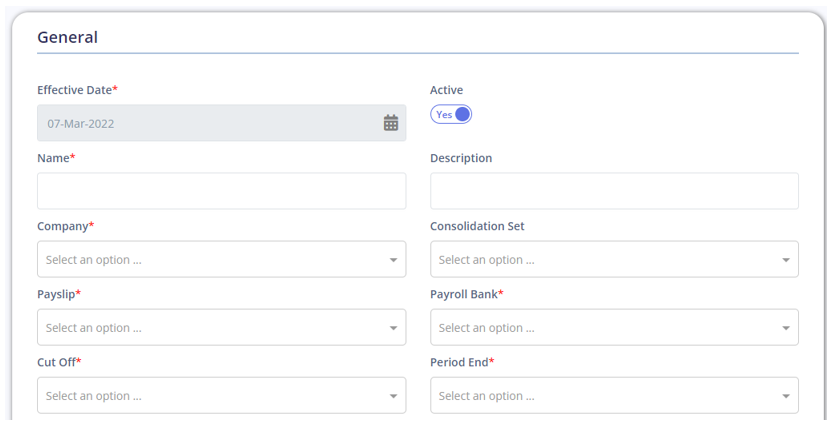Click the Payroll Bank caret arrow

tap(786, 328)
